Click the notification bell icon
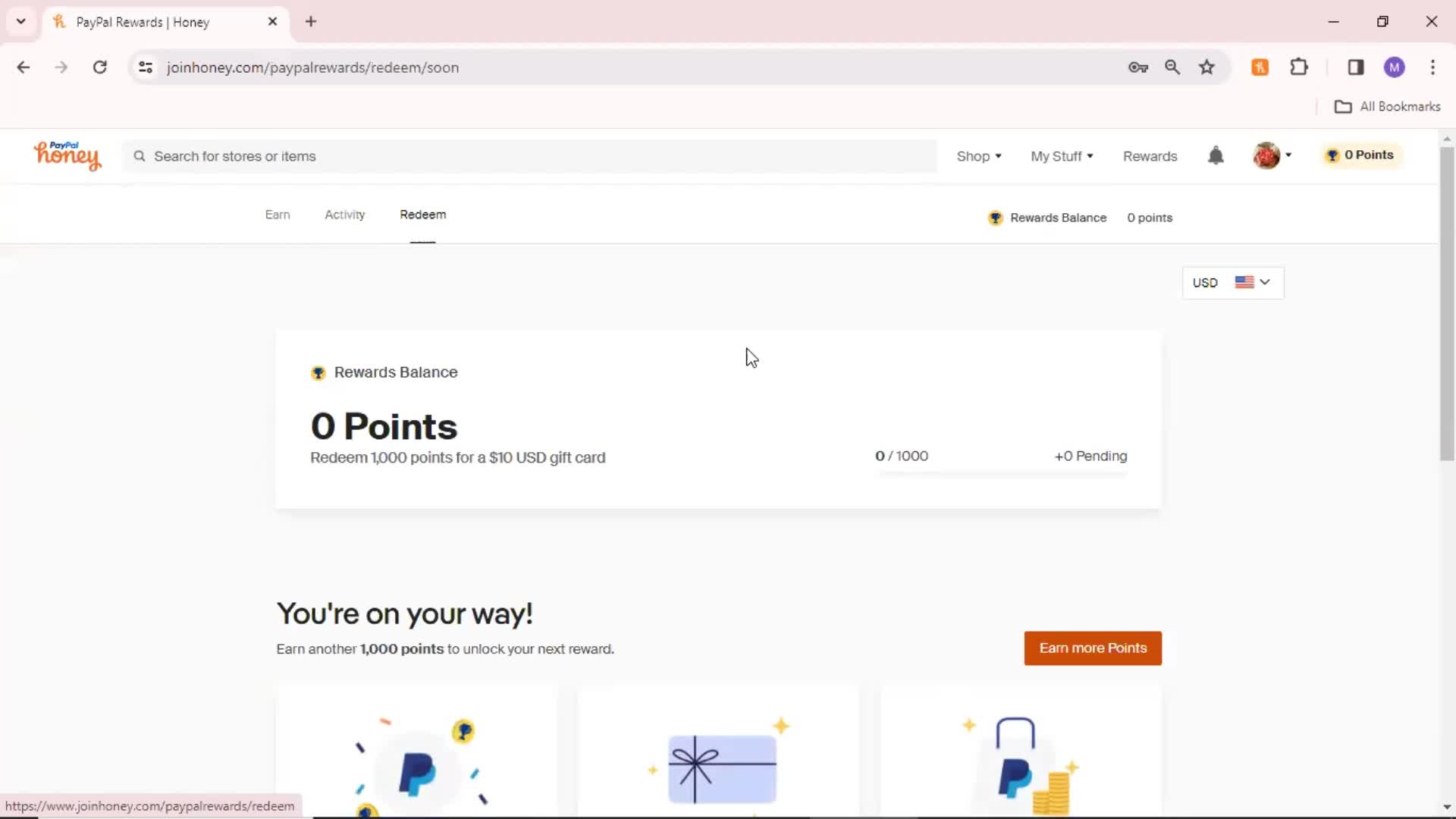 pyautogui.click(x=1216, y=155)
